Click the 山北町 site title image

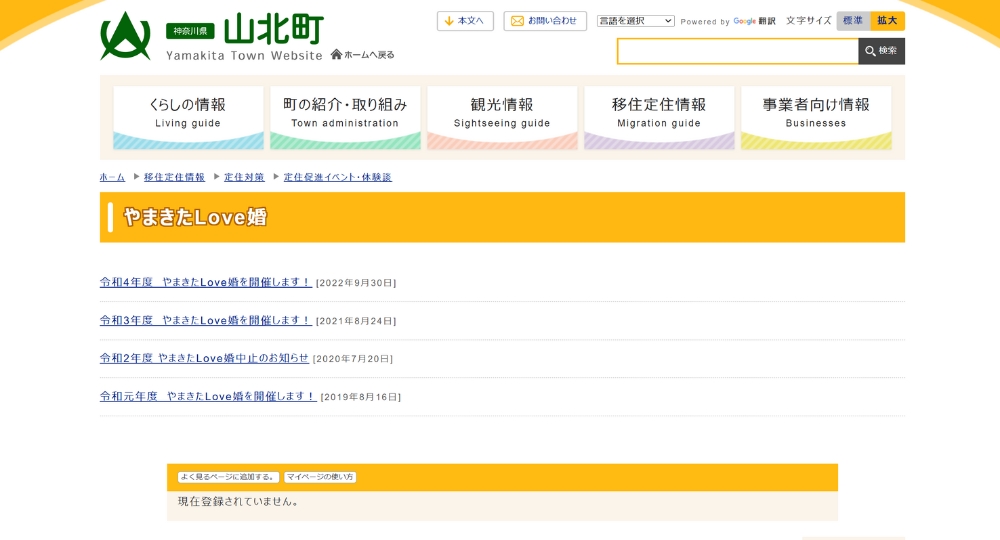[x=273, y=30]
